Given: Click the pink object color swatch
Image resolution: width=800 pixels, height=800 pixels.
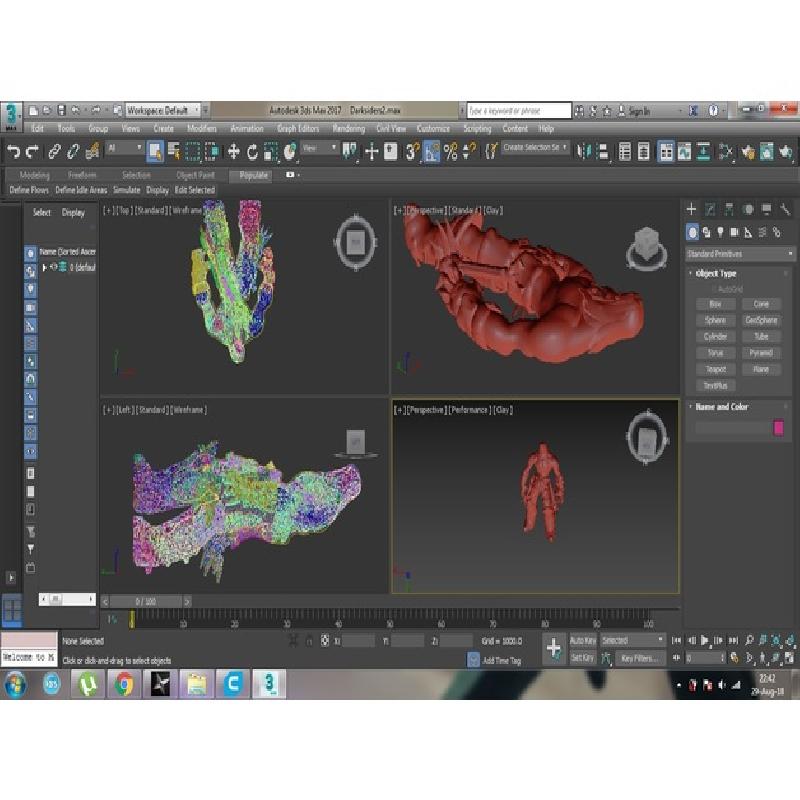Looking at the screenshot, I should coord(779,428).
